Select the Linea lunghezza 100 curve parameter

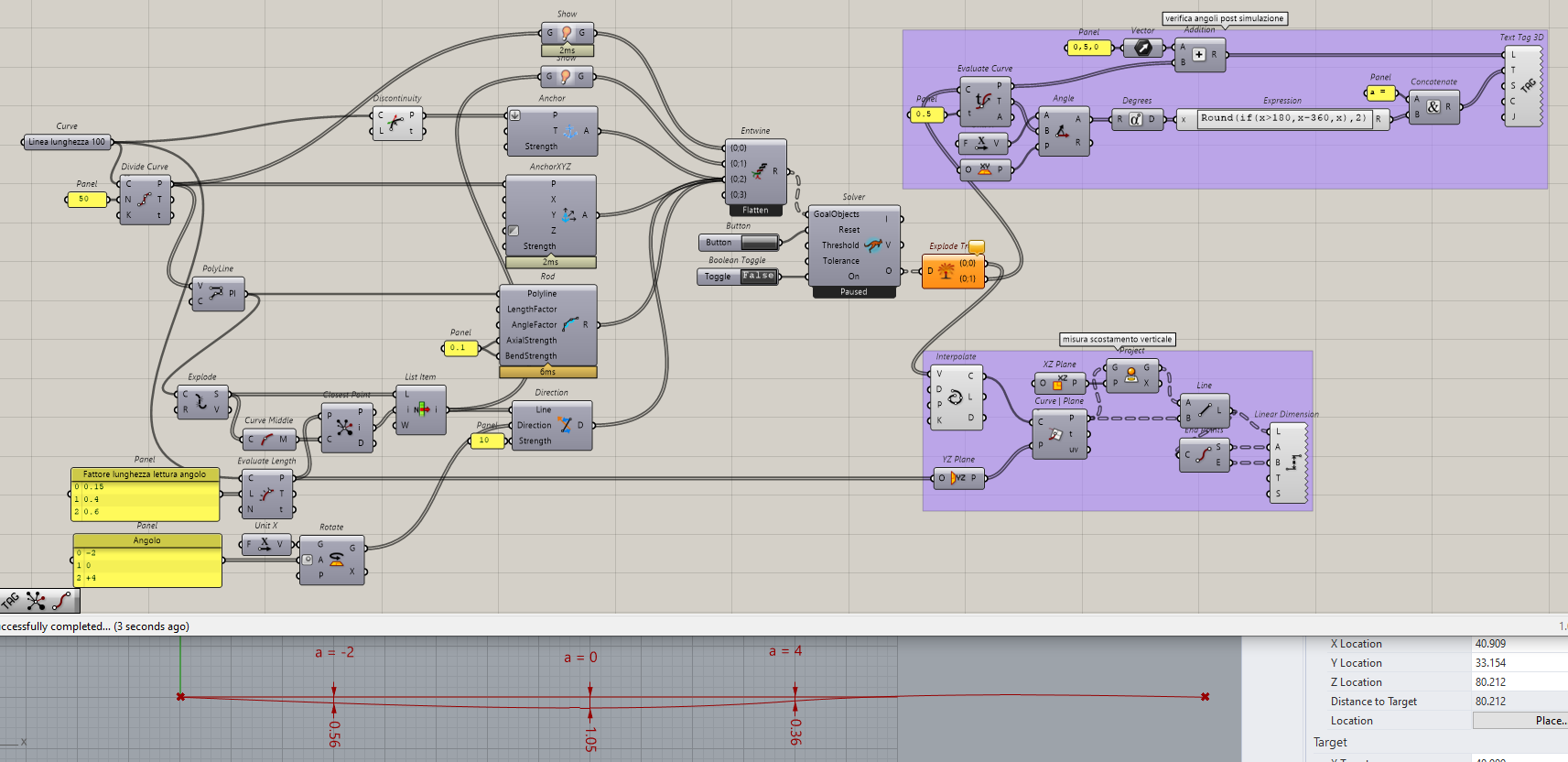(66, 142)
